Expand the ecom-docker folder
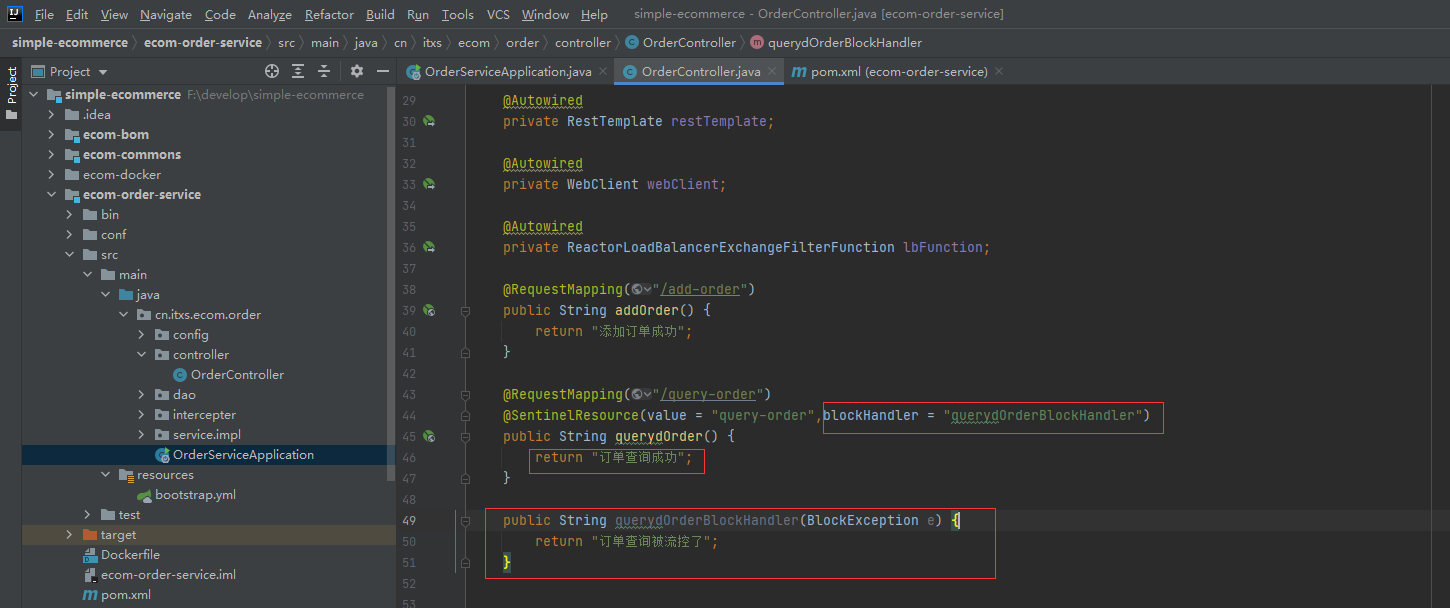 pos(51,174)
